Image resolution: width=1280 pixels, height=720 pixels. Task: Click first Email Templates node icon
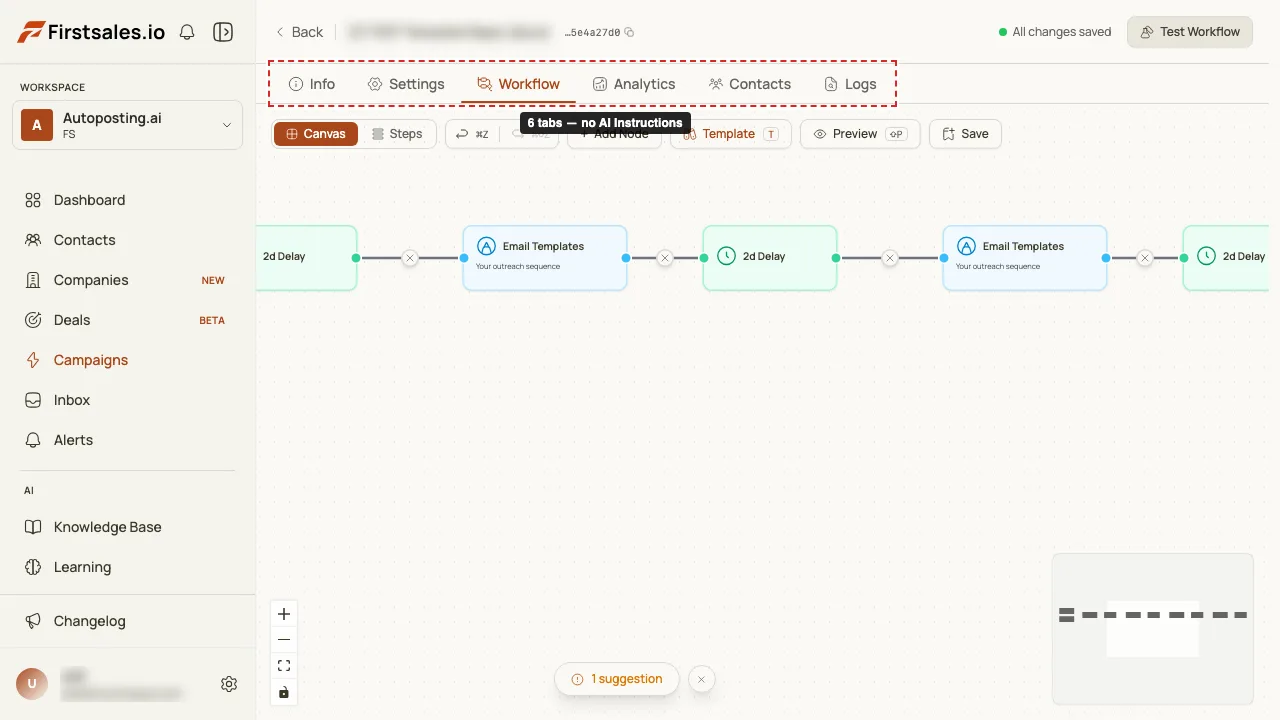(x=487, y=246)
